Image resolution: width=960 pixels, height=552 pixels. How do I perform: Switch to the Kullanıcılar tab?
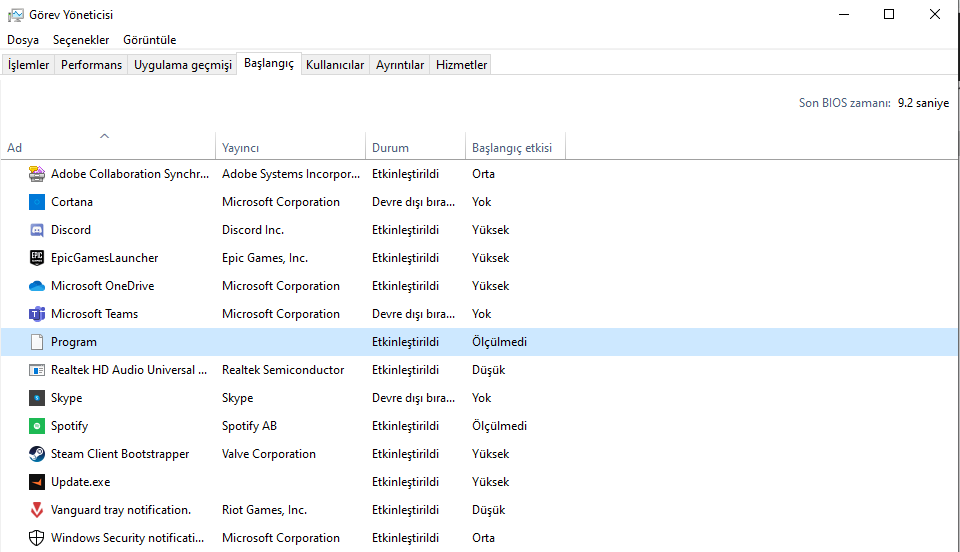click(335, 65)
